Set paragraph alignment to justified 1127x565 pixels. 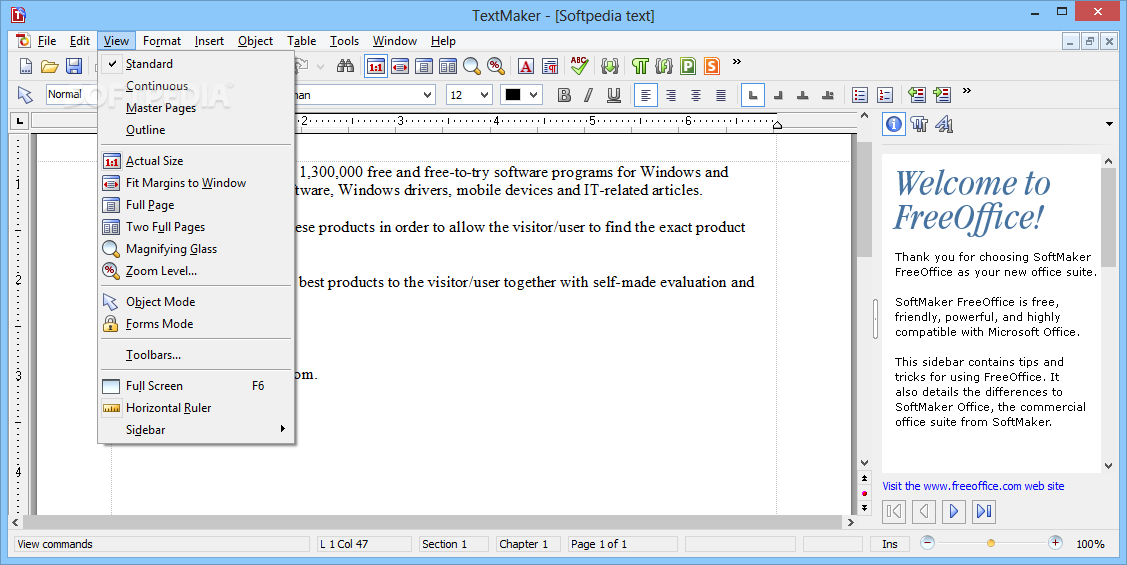[721, 95]
